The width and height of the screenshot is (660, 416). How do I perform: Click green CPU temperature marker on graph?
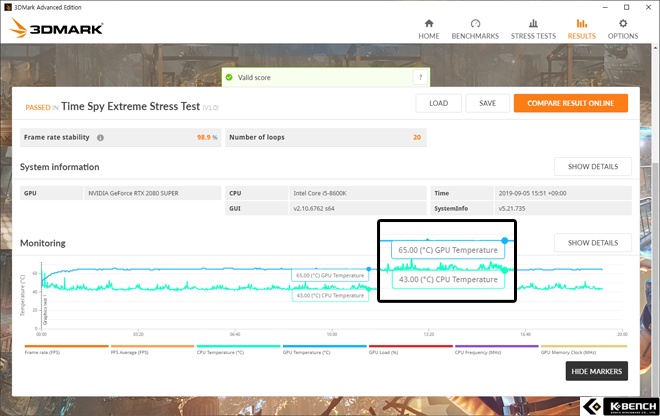[x=369, y=289]
